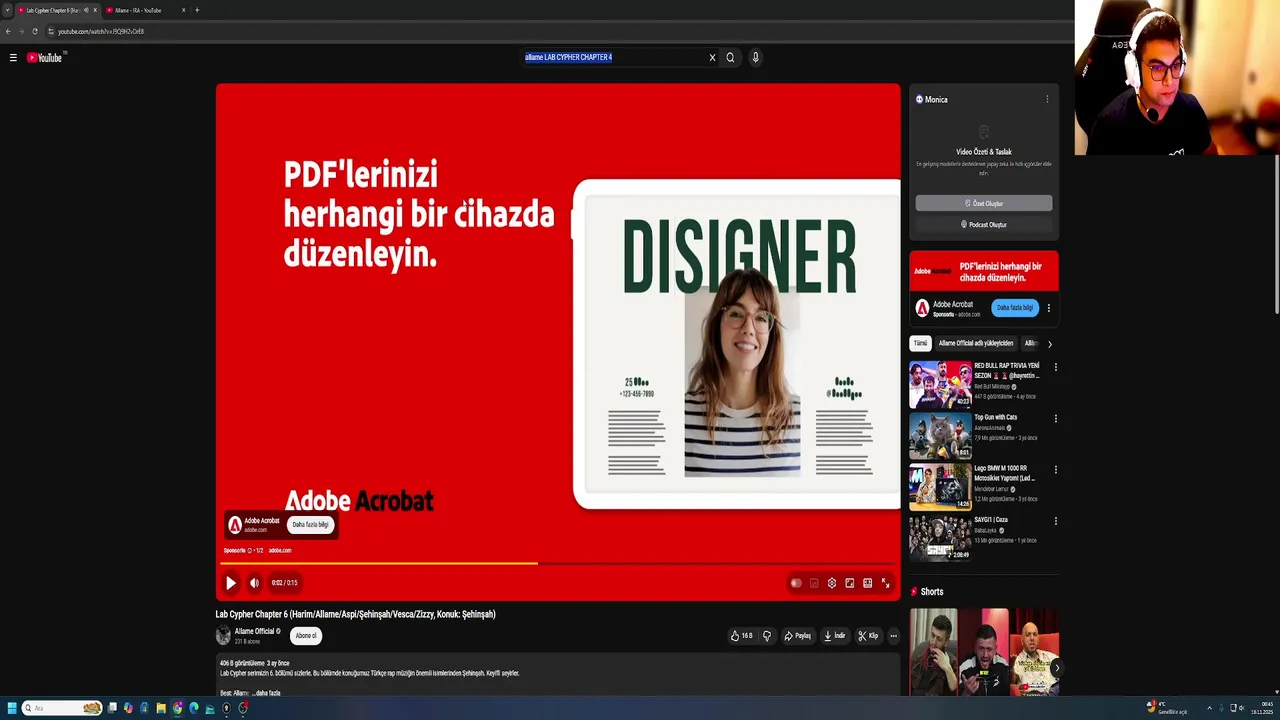Image resolution: width=1280 pixels, height=720 pixels.
Task: Clear the search box text
Action: click(712, 58)
